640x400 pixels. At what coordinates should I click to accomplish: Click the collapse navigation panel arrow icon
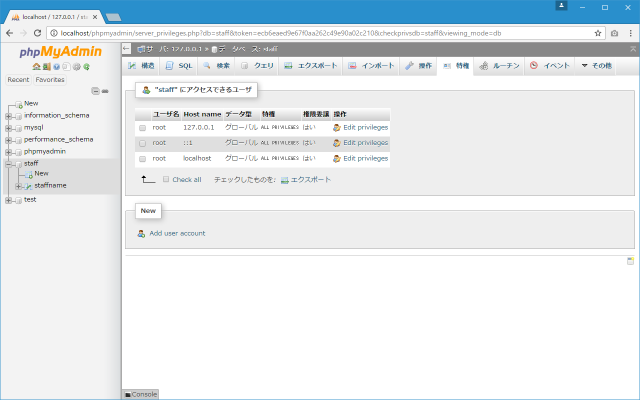coord(127,49)
